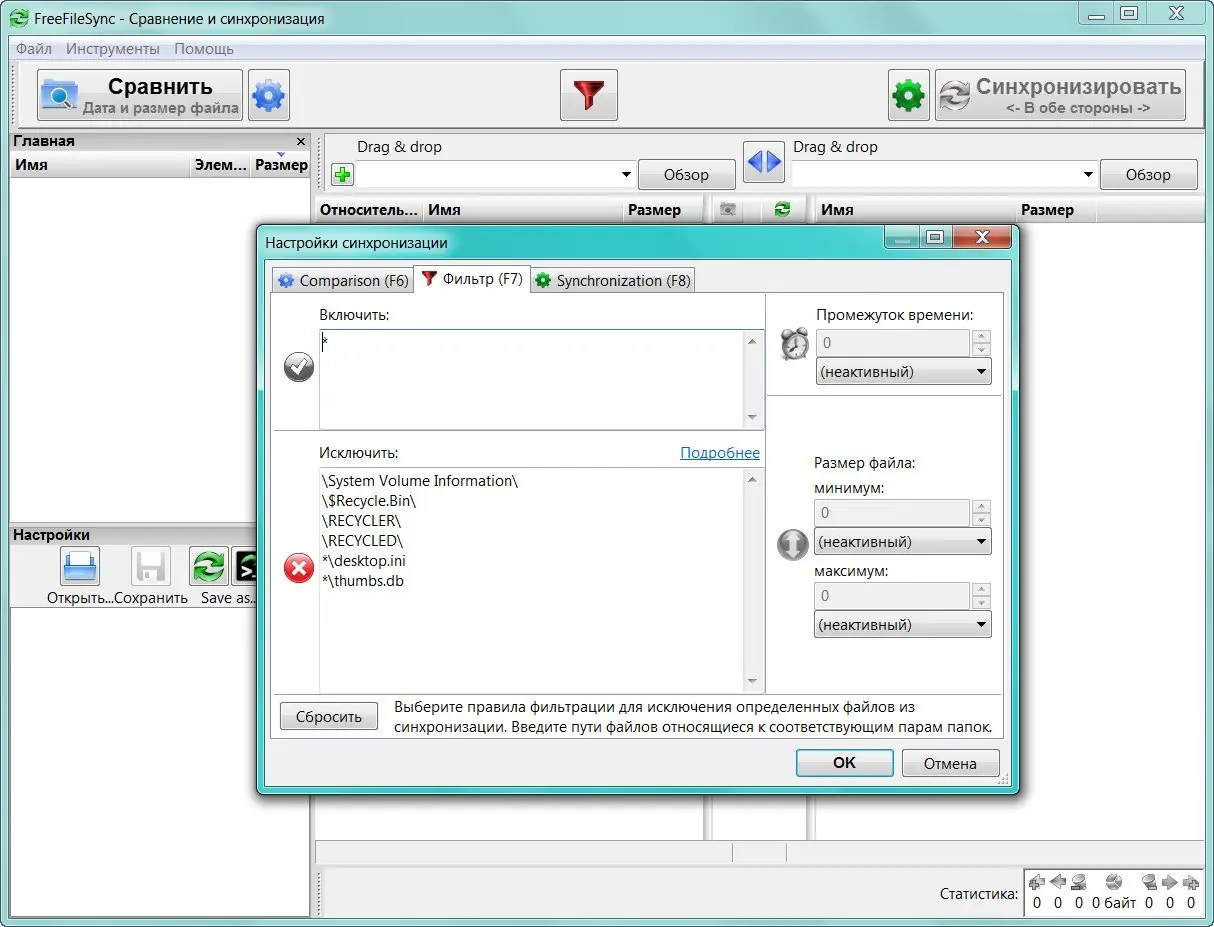
Task: Open comparison settings blue gear icon
Action: (269, 96)
